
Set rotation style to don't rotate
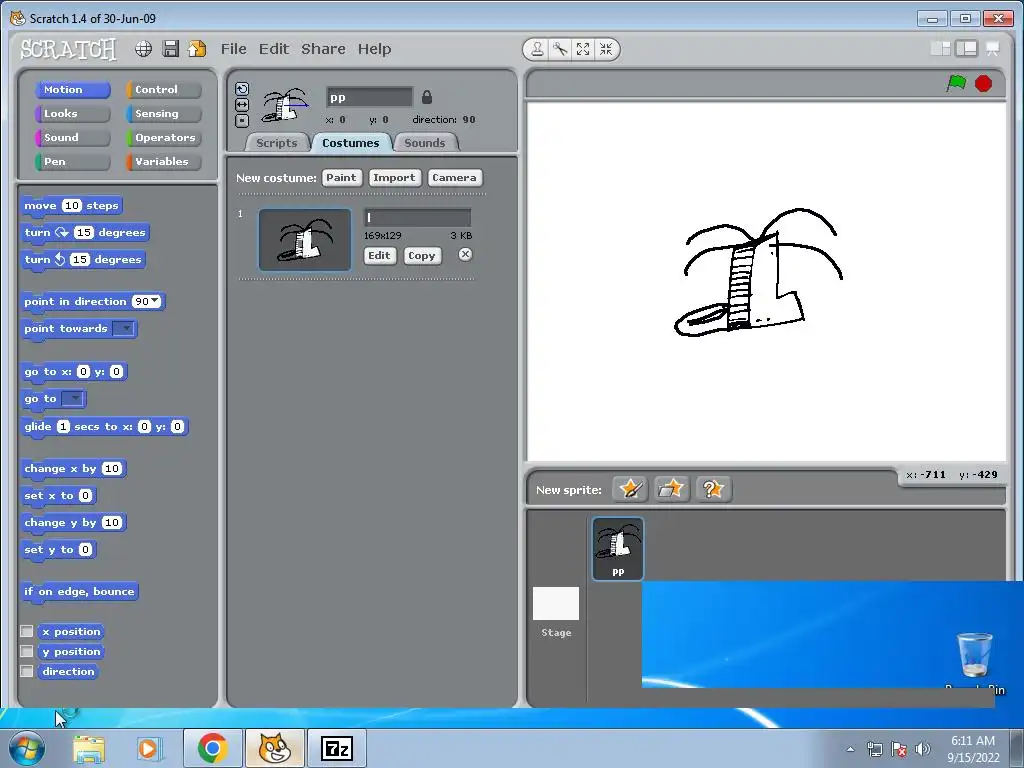(x=242, y=121)
